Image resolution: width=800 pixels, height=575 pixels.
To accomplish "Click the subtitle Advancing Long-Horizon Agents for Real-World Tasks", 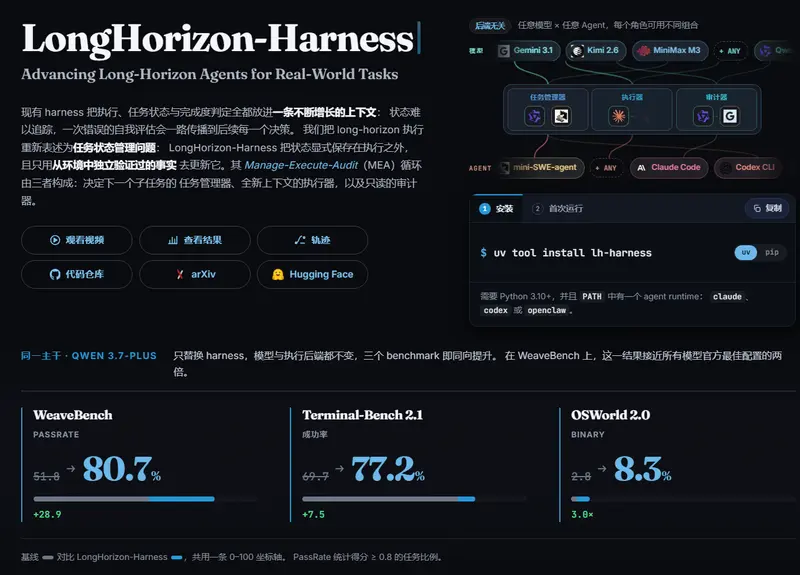I will (210, 74).
